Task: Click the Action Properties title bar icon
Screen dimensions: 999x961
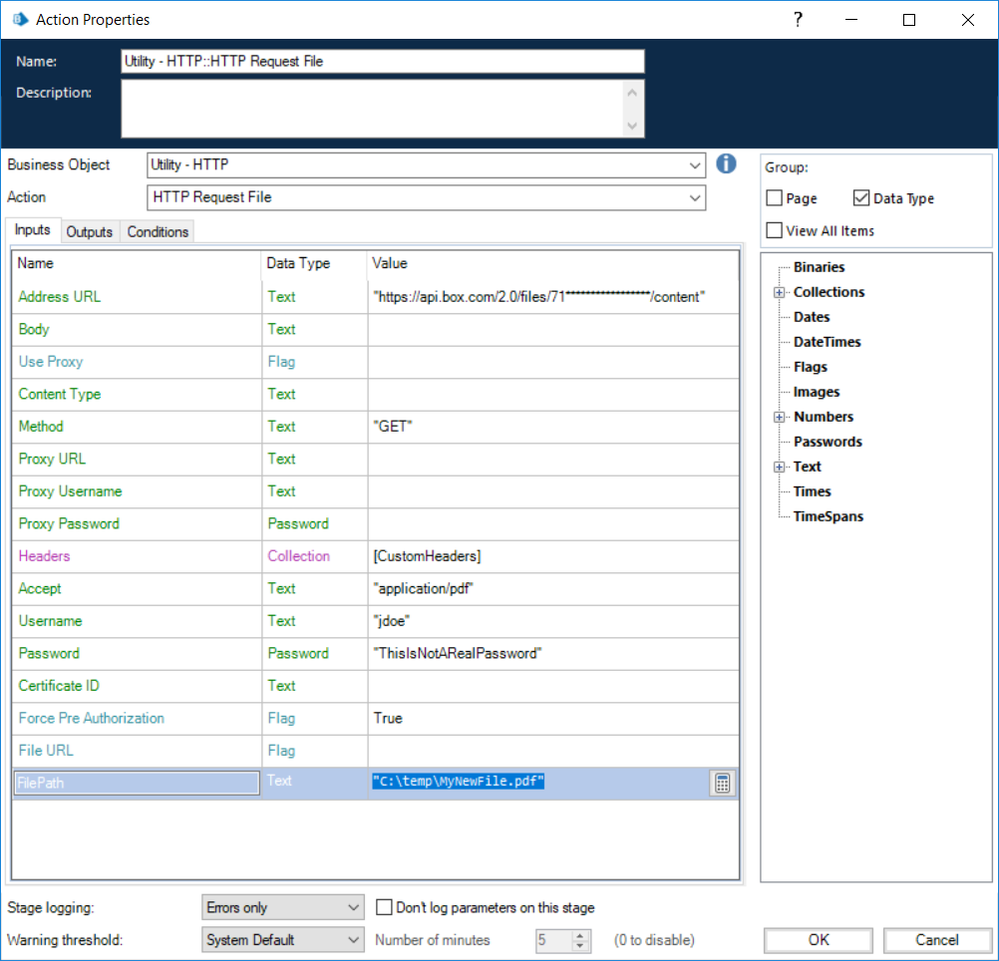Action: tap(19, 20)
